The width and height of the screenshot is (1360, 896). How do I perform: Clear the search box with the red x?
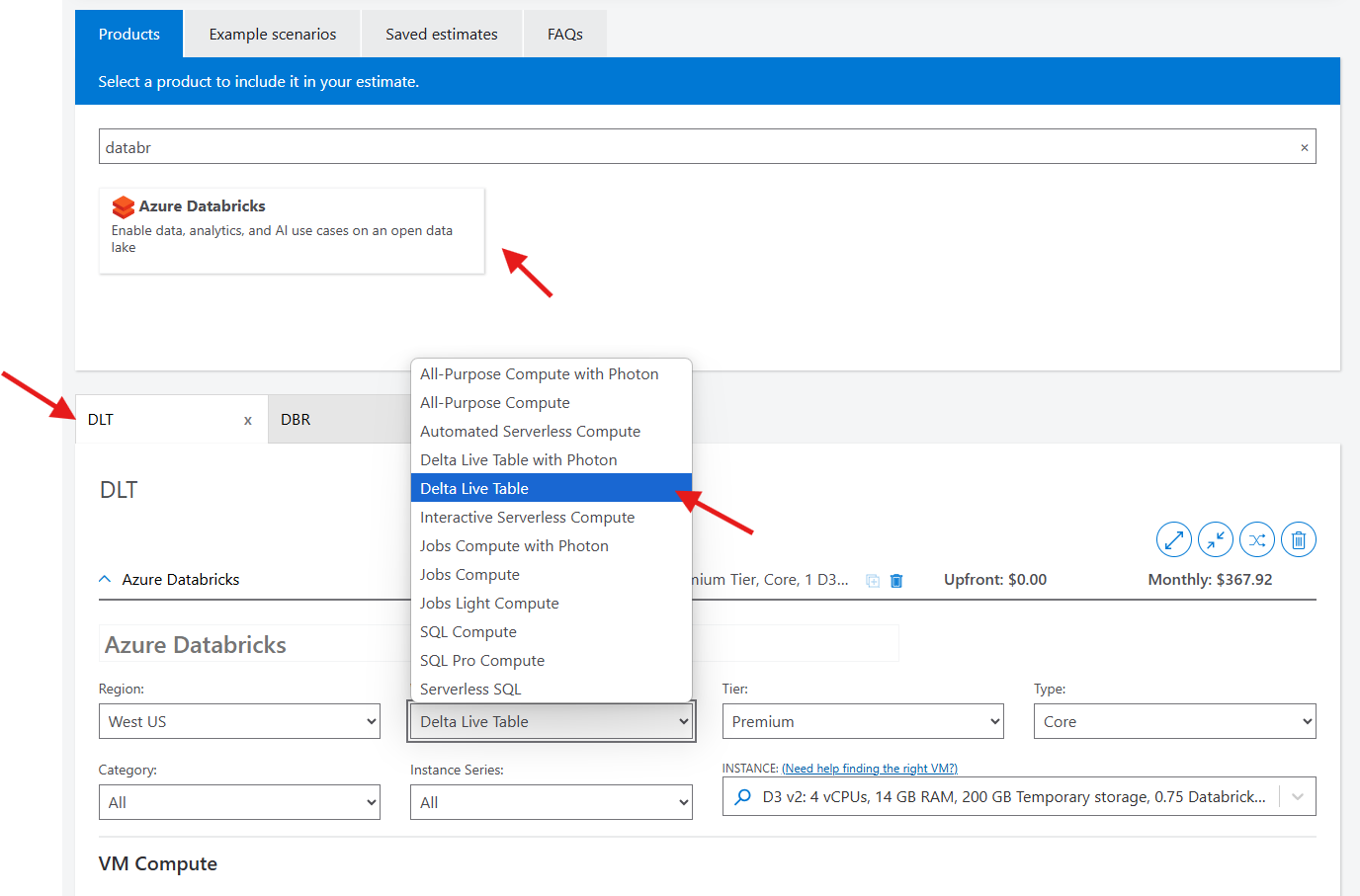coord(1304,147)
